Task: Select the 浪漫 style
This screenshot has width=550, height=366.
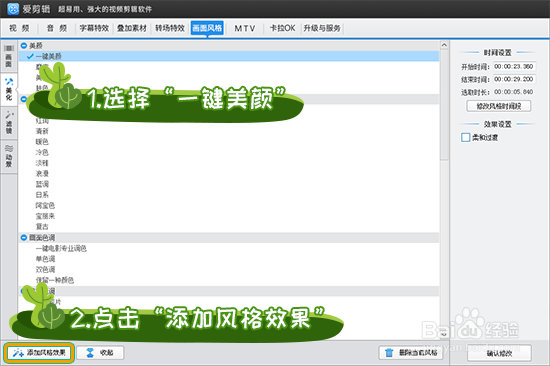Action: (42, 174)
